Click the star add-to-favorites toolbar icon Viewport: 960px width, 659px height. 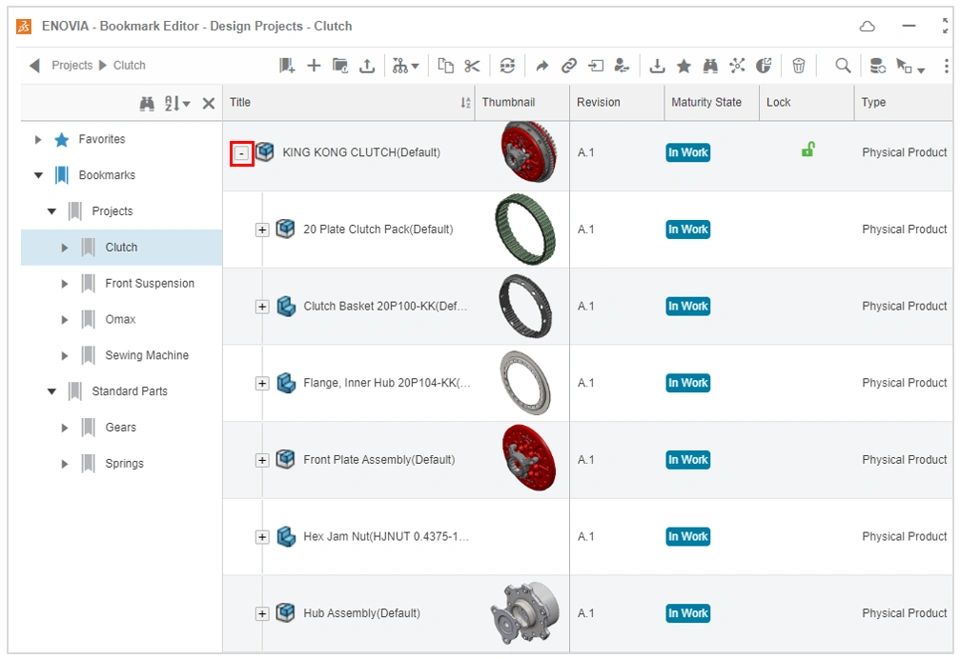coord(684,66)
